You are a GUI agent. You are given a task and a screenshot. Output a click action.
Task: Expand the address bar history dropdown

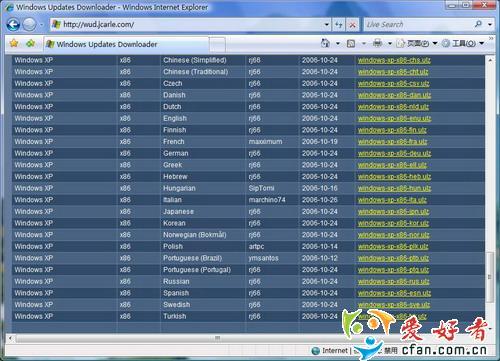pos(327,25)
